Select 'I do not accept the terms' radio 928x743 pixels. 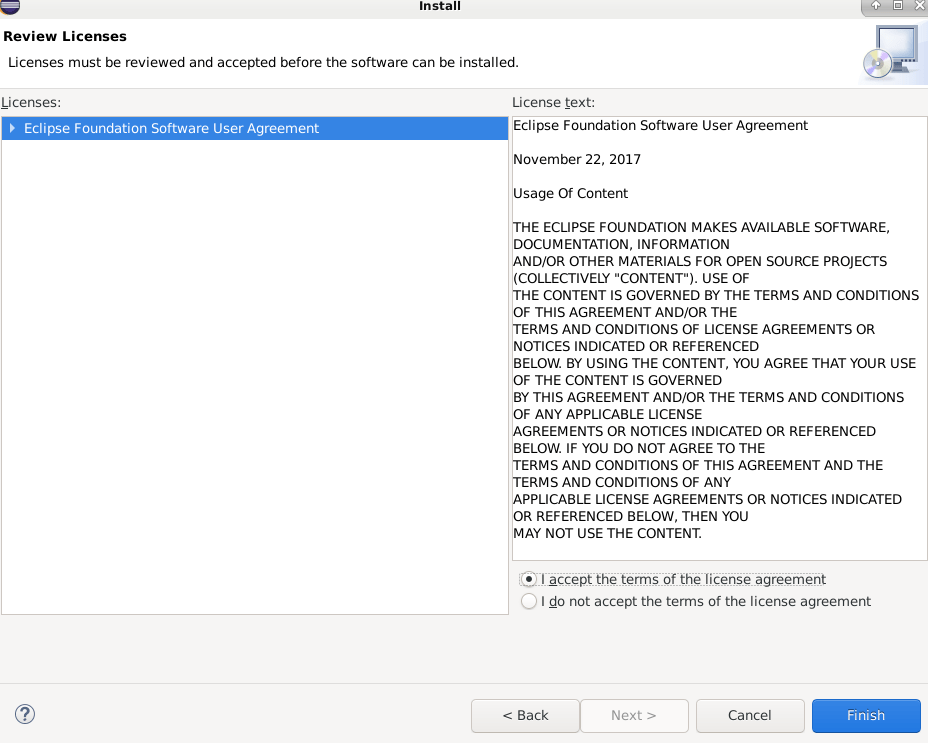529,602
